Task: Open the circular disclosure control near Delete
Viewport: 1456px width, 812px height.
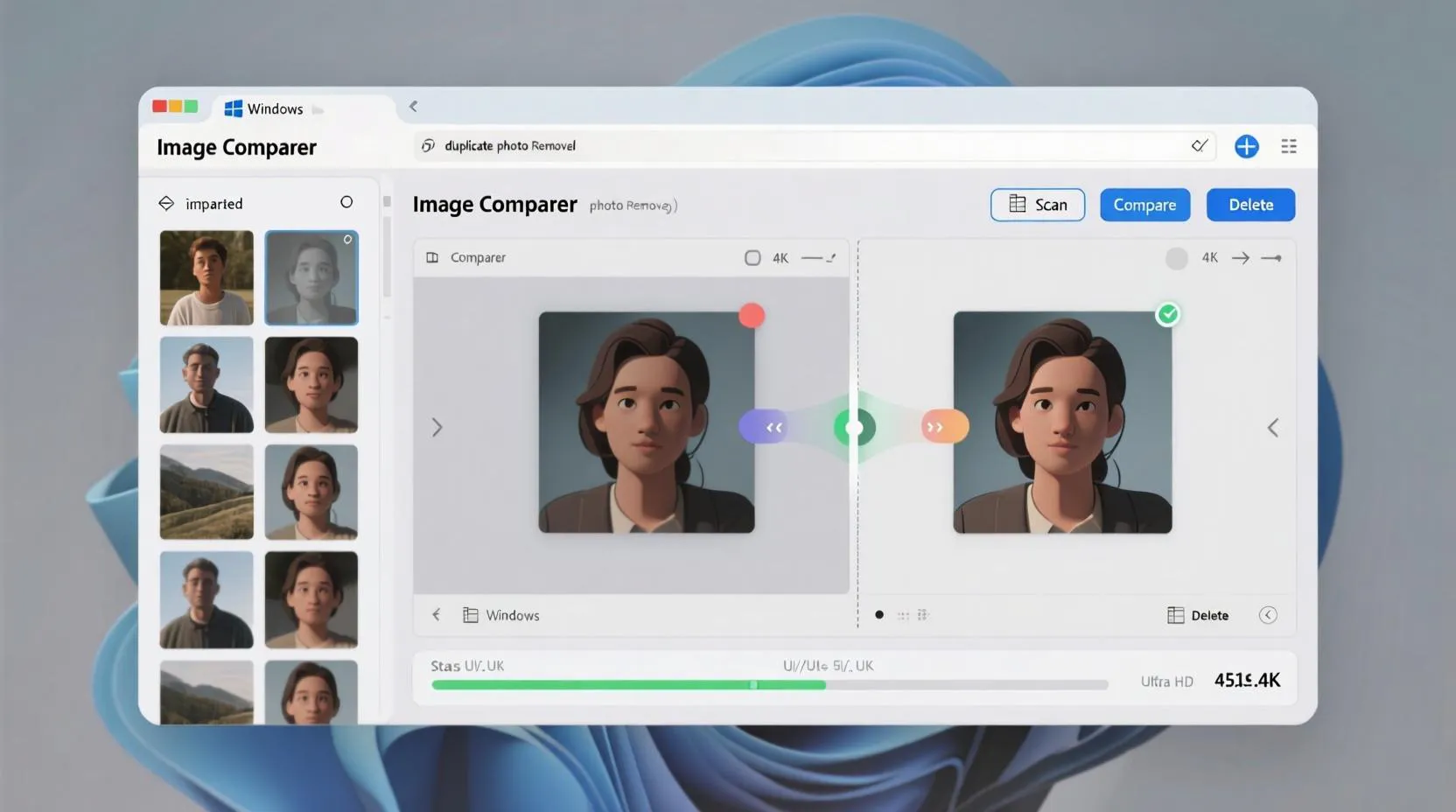Action: point(1268,614)
